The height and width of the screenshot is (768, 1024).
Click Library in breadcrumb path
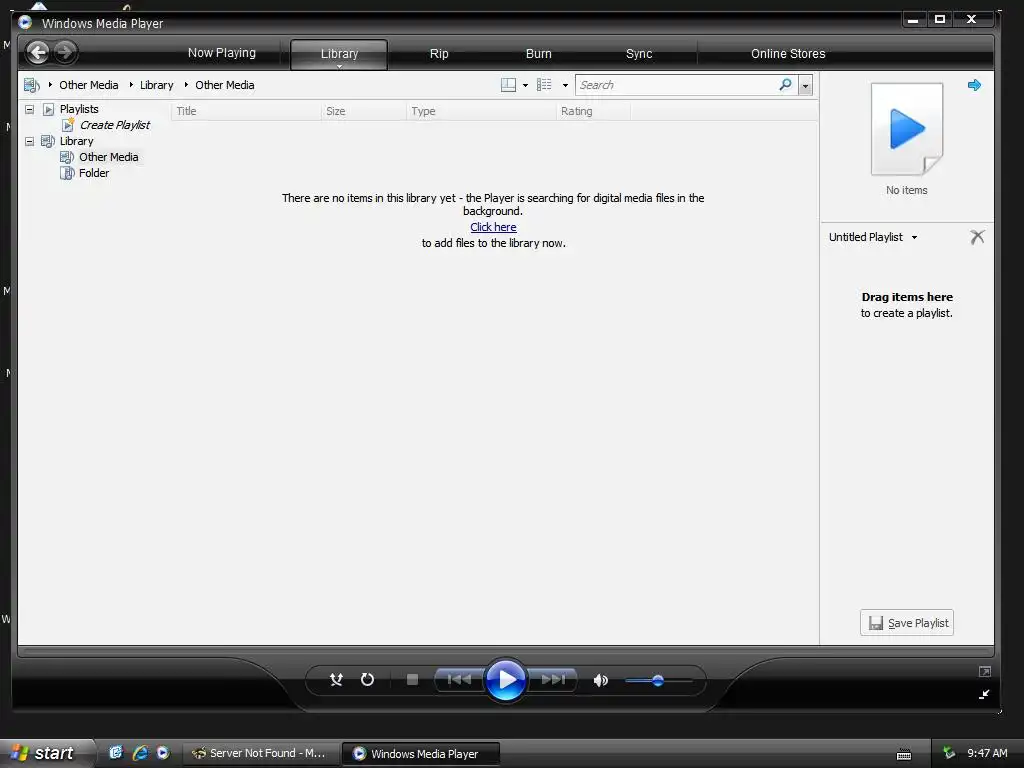pyautogui.click(x=157, y=85)
